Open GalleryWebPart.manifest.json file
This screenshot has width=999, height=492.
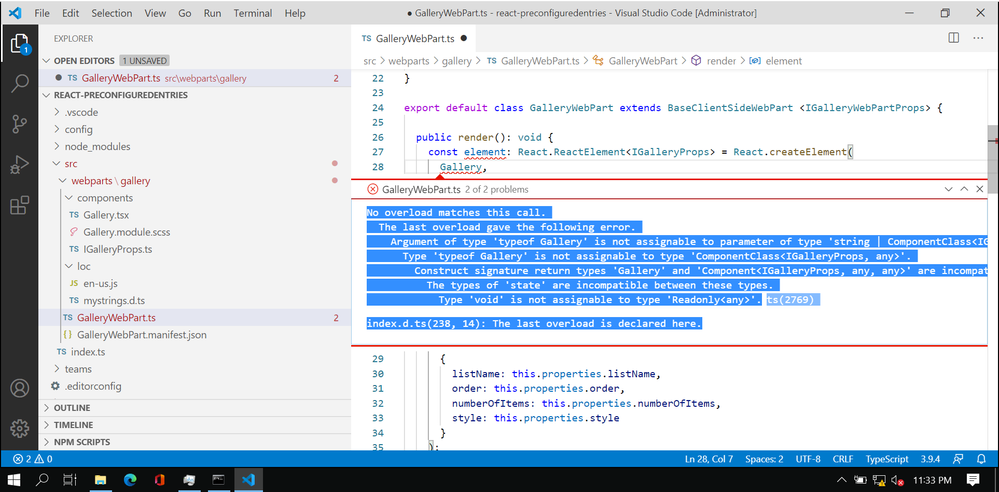coord(194,335)
